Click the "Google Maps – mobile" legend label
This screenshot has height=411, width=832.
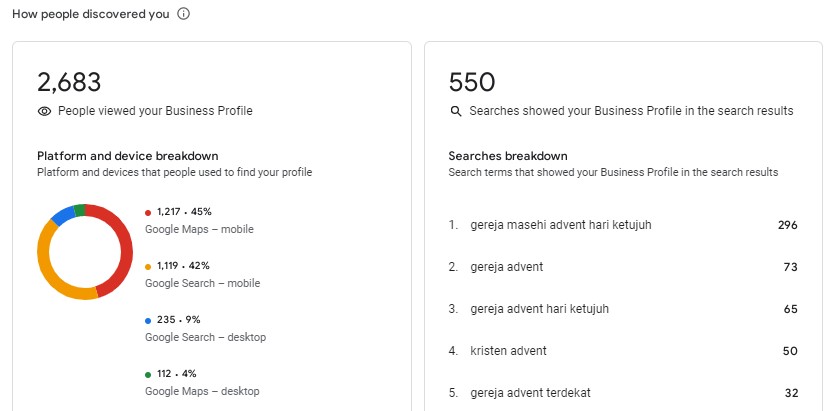click(199, 229)
